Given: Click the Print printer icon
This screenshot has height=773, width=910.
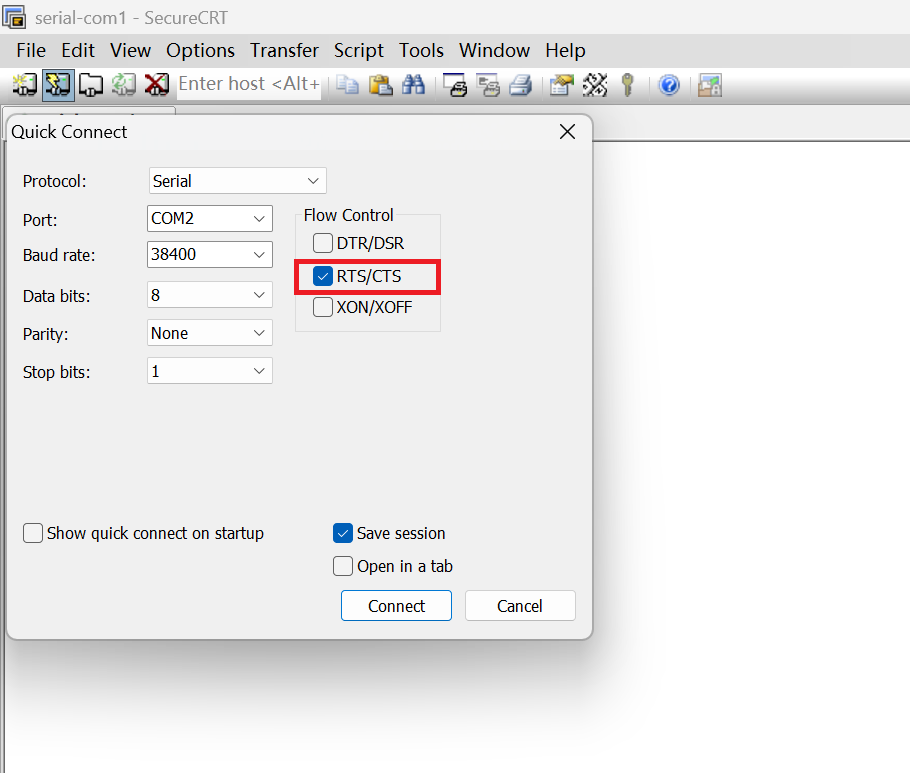Looking at the screenshot, I should click(x=521, y=85).
